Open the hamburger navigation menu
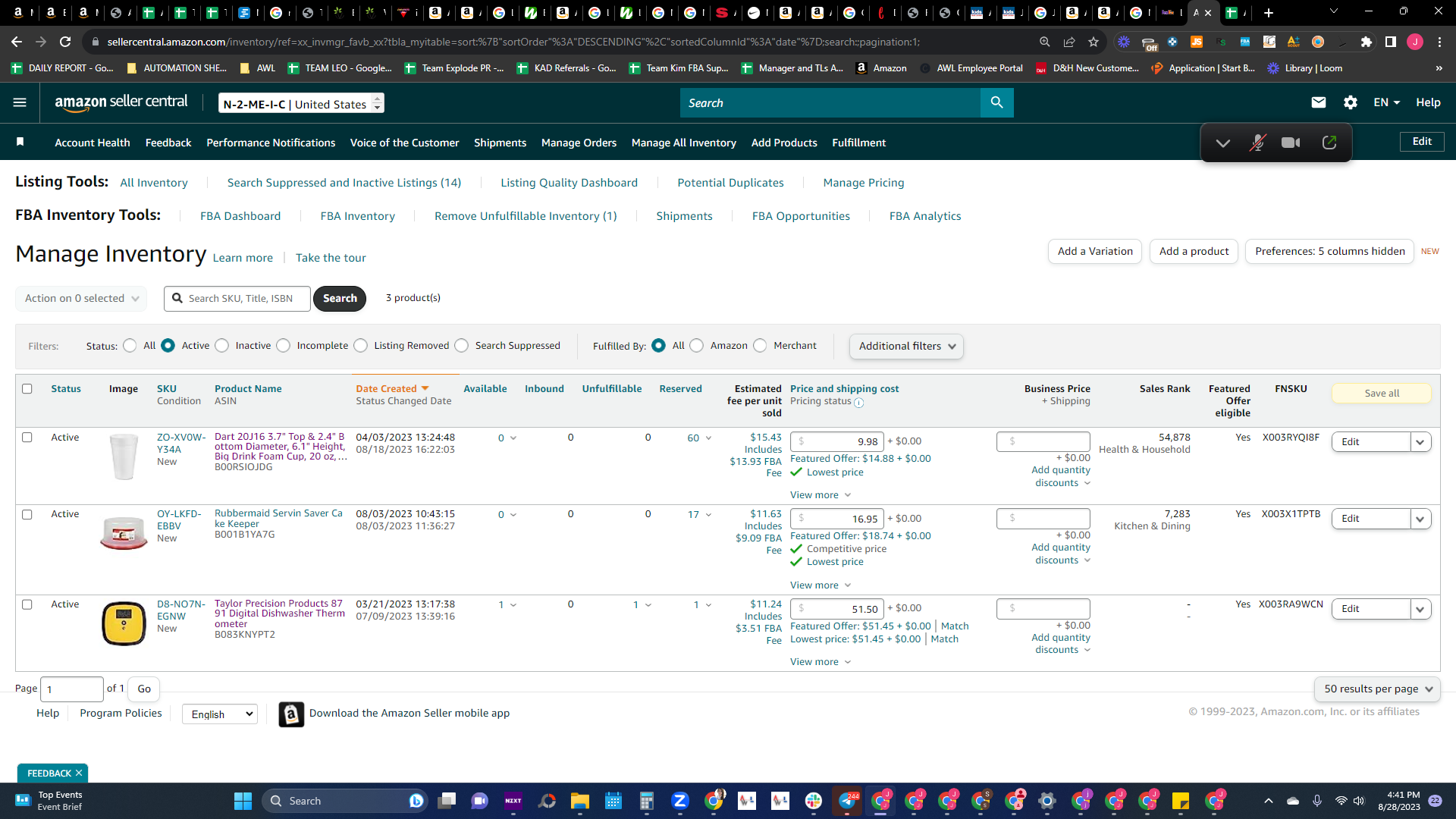The width and height of the screenshot is (1456, 819). tap(20, 102)
